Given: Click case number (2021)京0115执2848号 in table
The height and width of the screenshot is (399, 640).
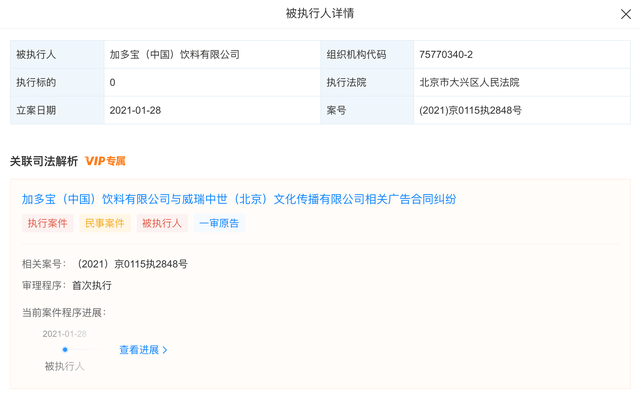Looking at the screenshot, I should 470,110.
